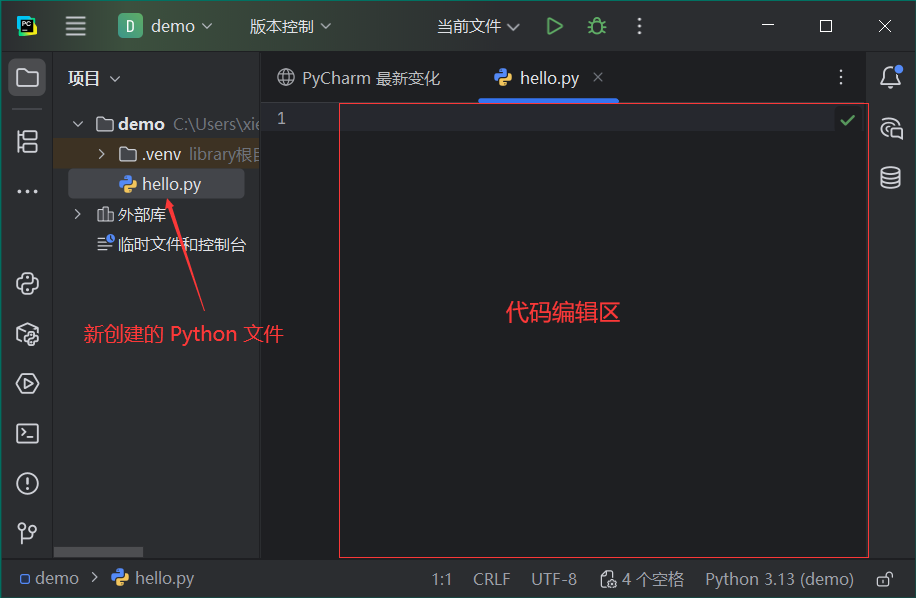
Task: Switch to the PyCharm 最新变化 tab
Action: (x=359, y=78)
